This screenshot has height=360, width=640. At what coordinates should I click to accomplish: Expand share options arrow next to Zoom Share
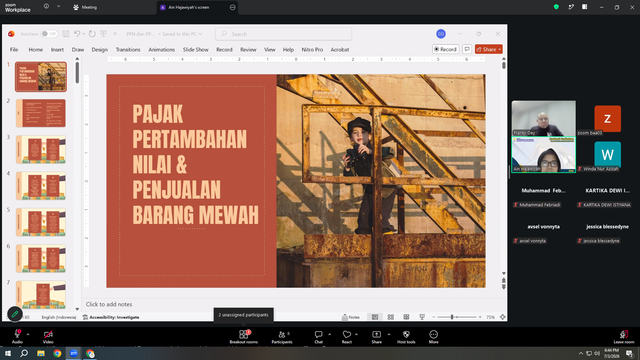click(x=389, y=334)
